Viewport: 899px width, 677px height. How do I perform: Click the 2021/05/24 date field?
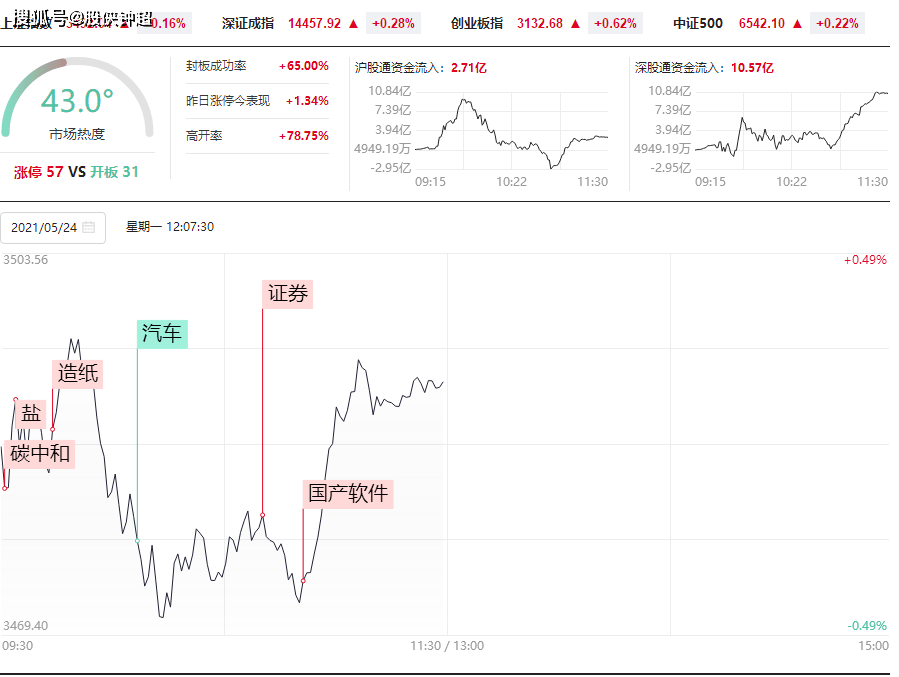click(x=44, y=227)
